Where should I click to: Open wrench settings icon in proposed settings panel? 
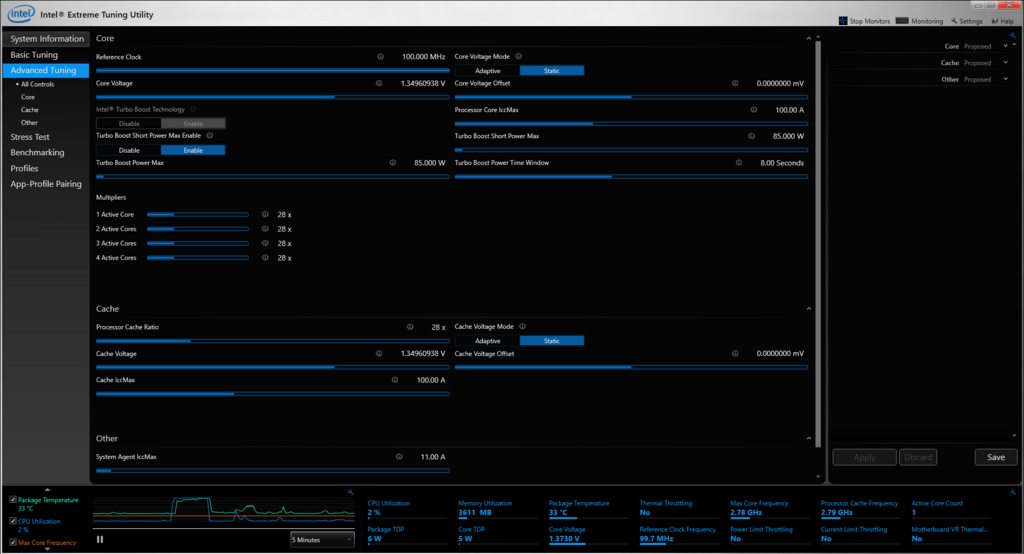[1013, 36]
